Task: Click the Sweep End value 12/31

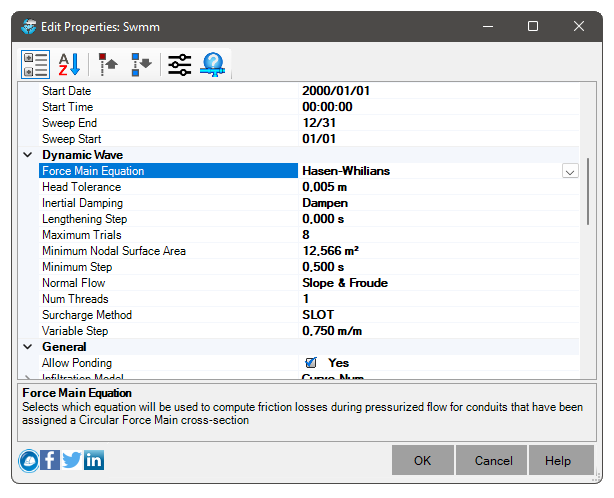Action: coord(319,123)
